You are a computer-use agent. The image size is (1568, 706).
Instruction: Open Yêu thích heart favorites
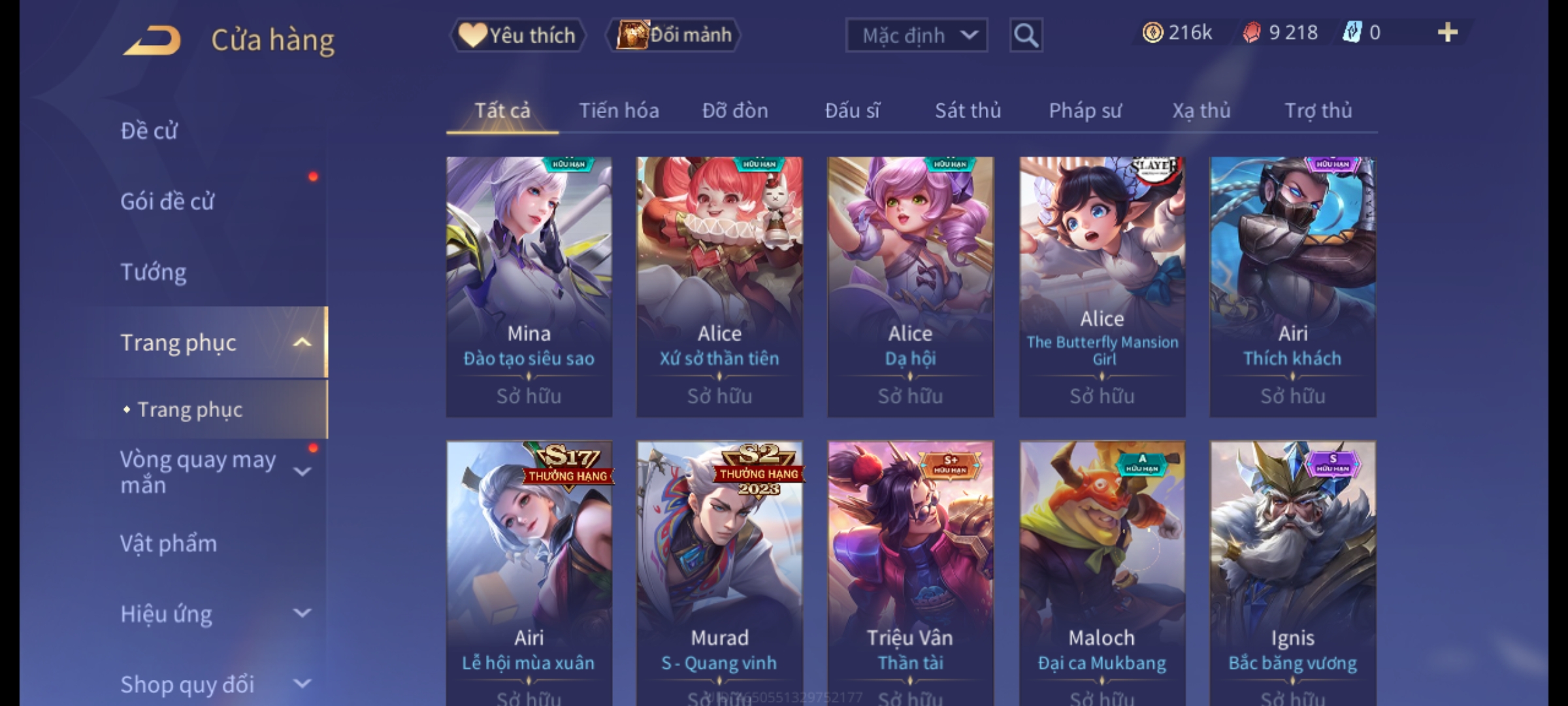517,35
